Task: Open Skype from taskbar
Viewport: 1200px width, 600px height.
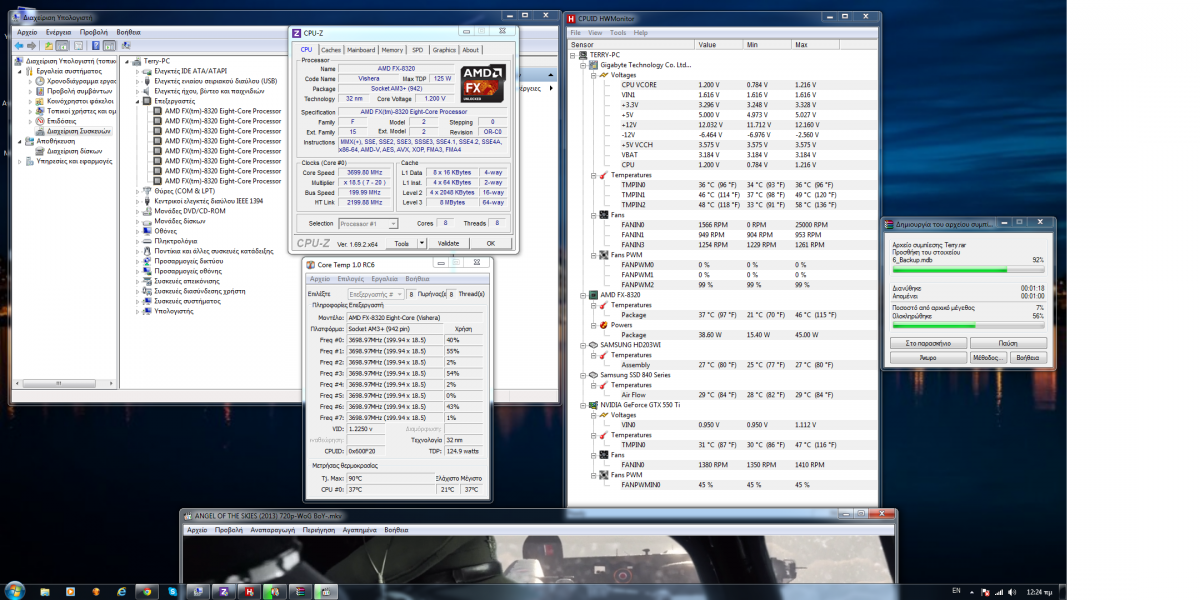Action: (x=173, y=592)
